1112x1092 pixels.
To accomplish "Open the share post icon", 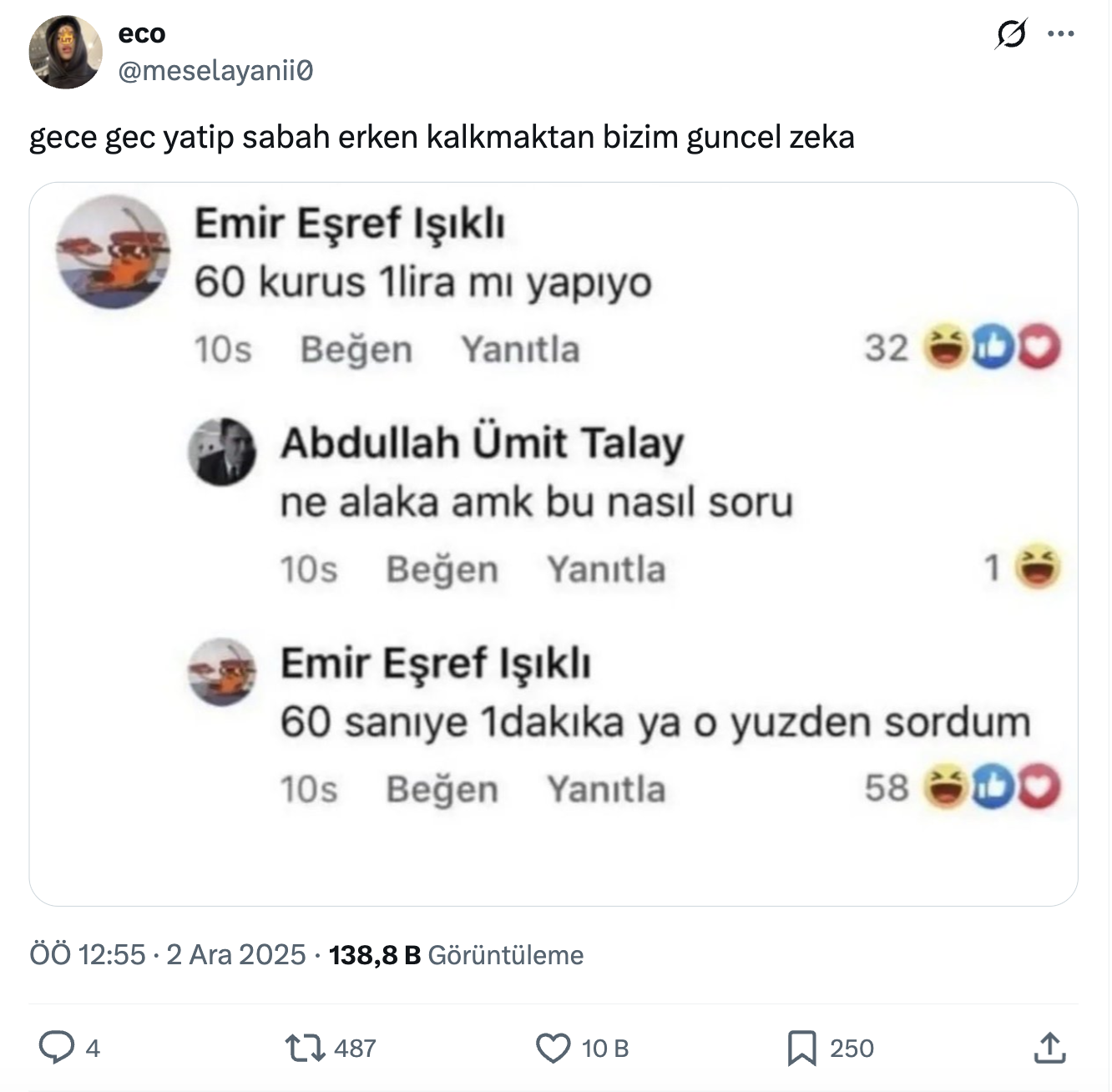I will [1049, 1048].
